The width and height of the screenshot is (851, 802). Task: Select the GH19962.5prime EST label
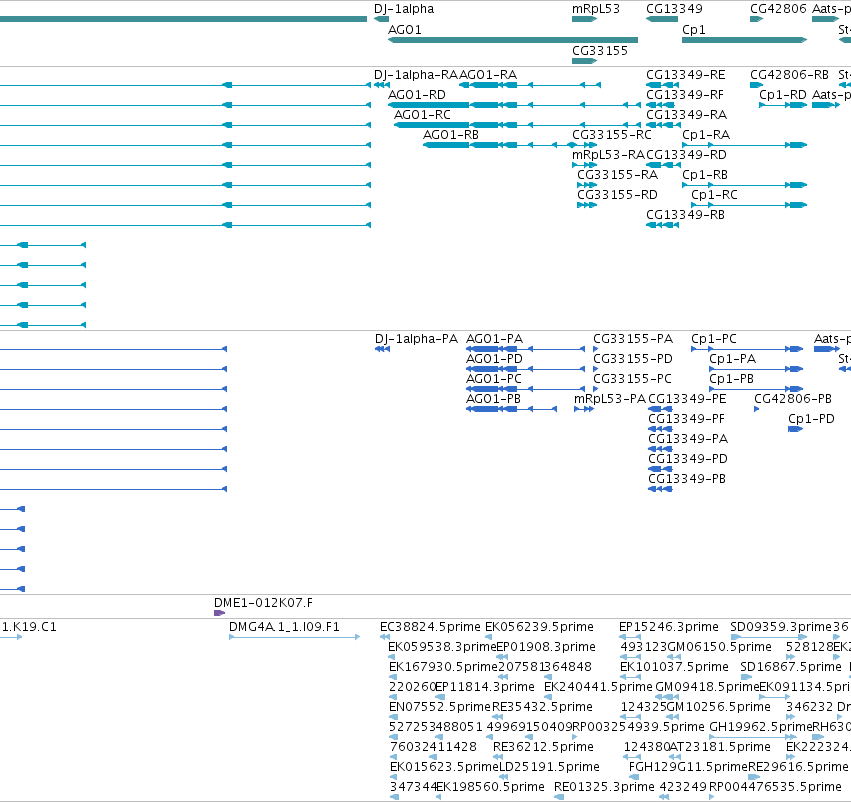[x=761, y=727]
